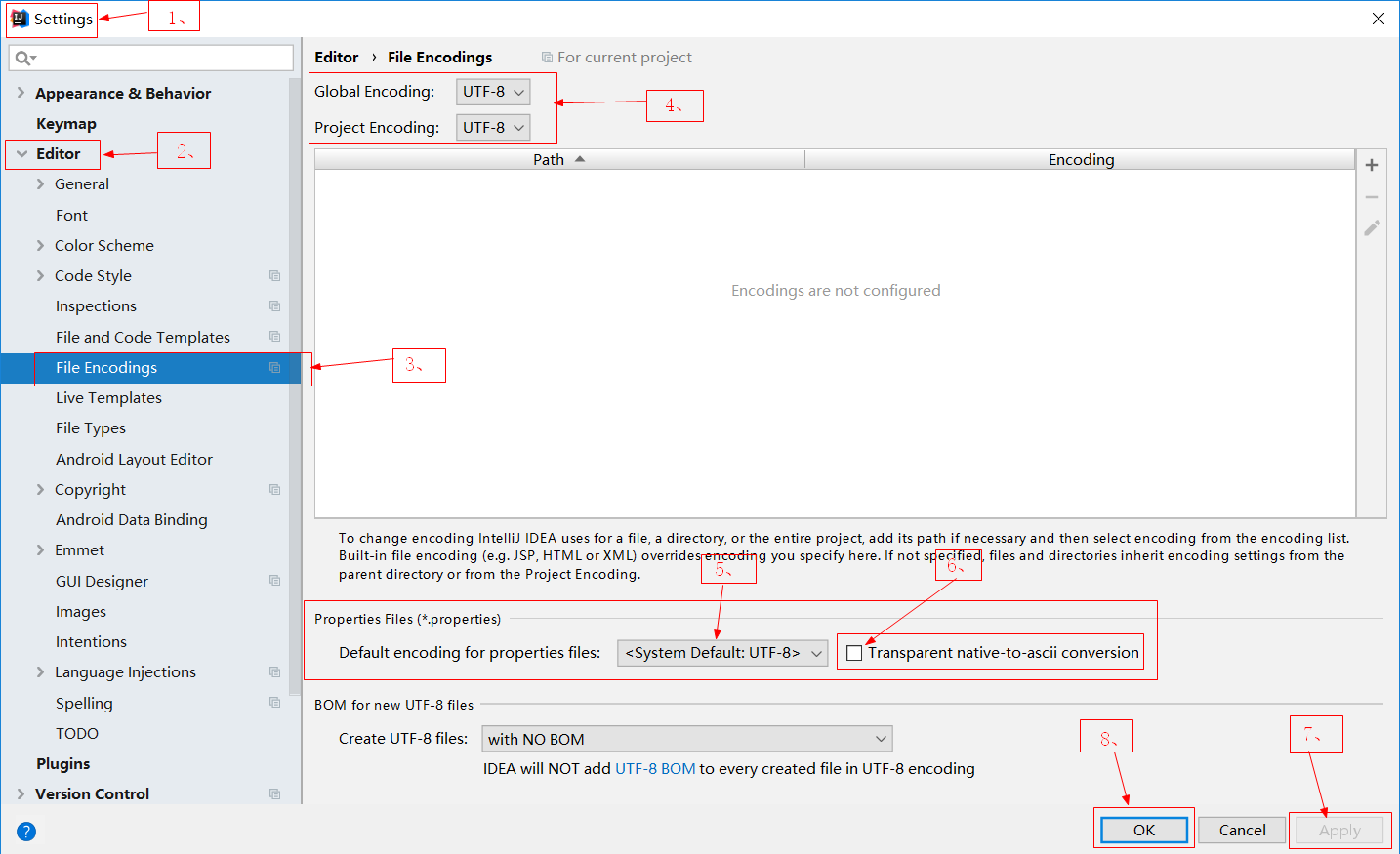The width and height of the screenshot is (1400, 854).
Task: Open TODO settings page
Action: click(x=77, y=734)
